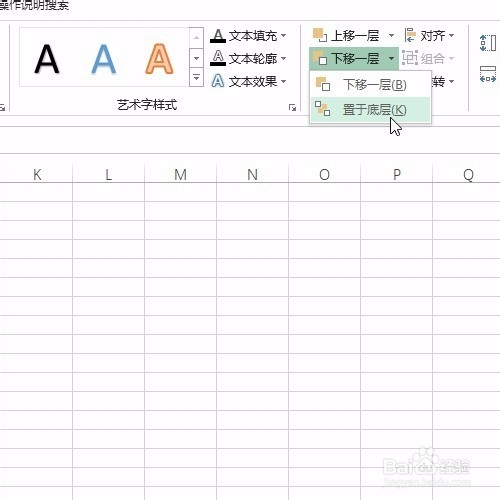Collapse the 下移一层 dropdown arrow
Screen dimensions: 500x500
coord(391,58)
